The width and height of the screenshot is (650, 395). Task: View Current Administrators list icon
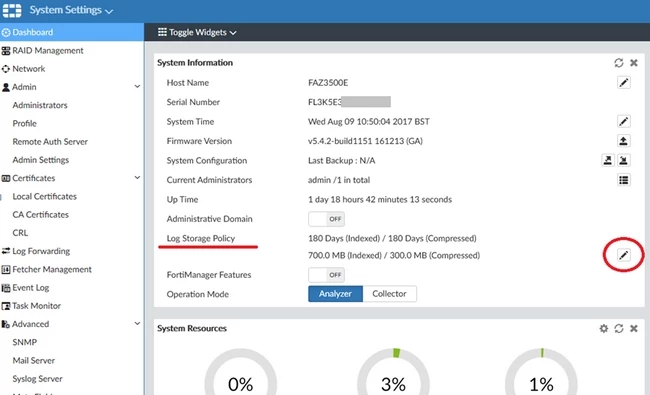coord(623,179)
